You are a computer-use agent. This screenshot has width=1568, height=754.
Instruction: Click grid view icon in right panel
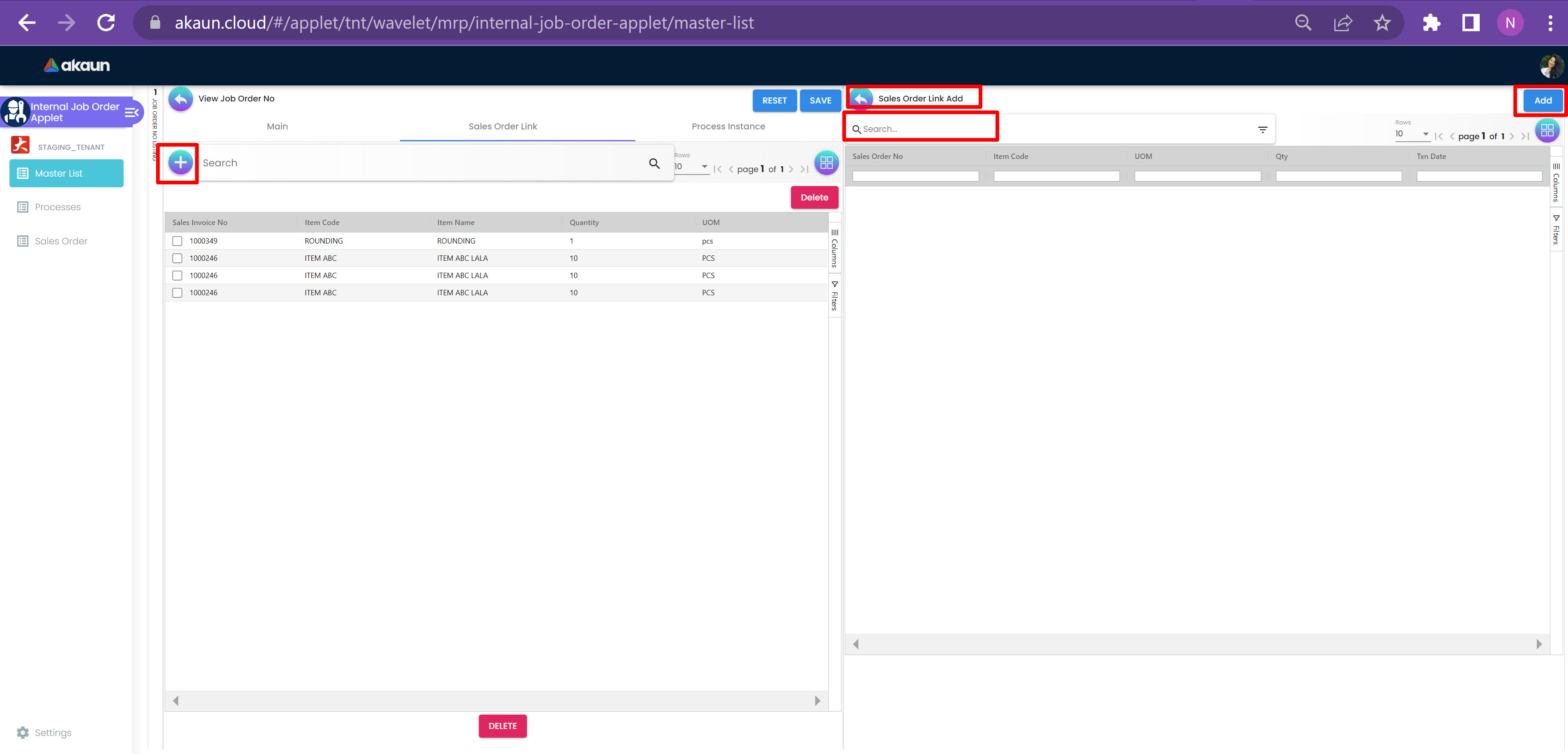[x=1547, y=130]
